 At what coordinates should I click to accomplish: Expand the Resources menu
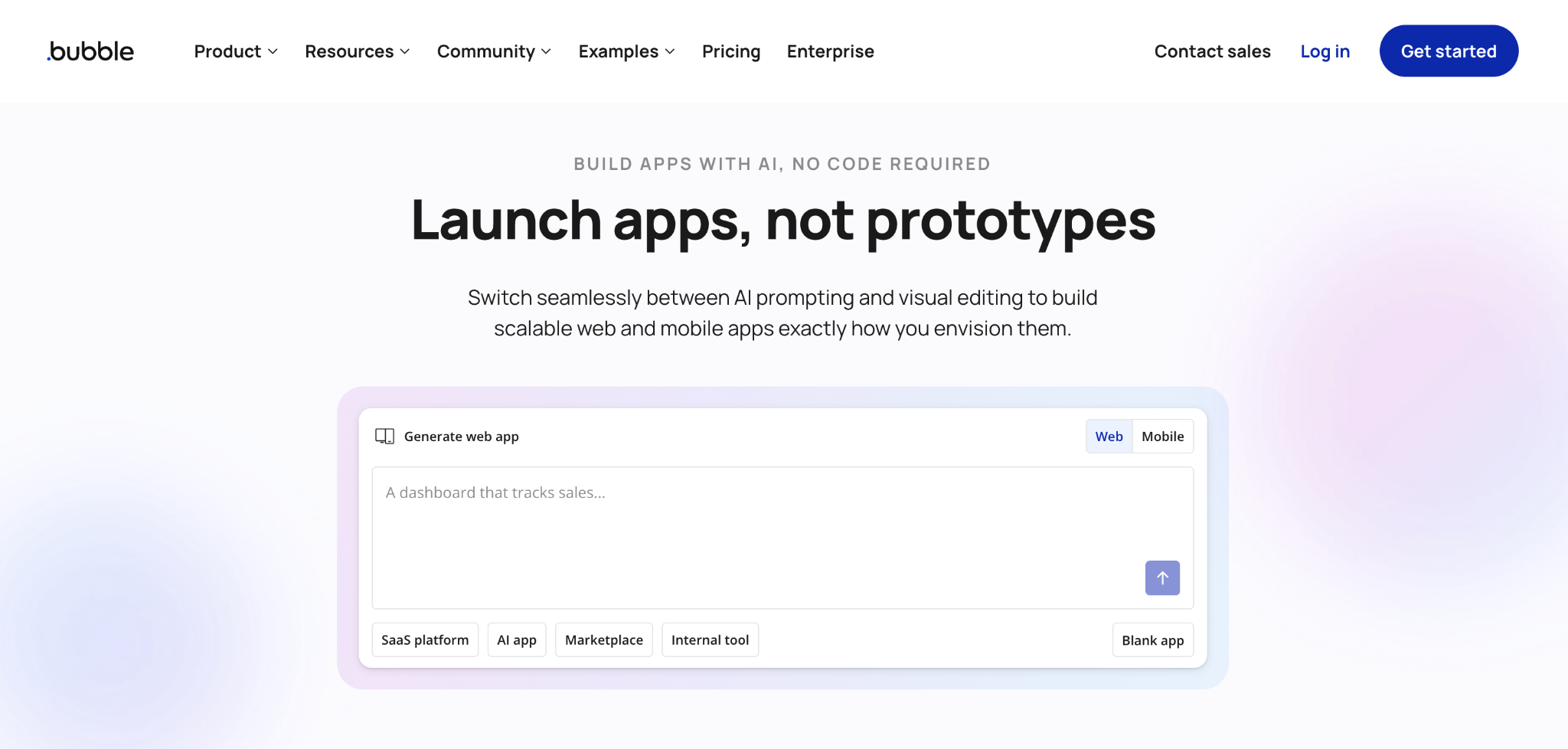point(356,51)
